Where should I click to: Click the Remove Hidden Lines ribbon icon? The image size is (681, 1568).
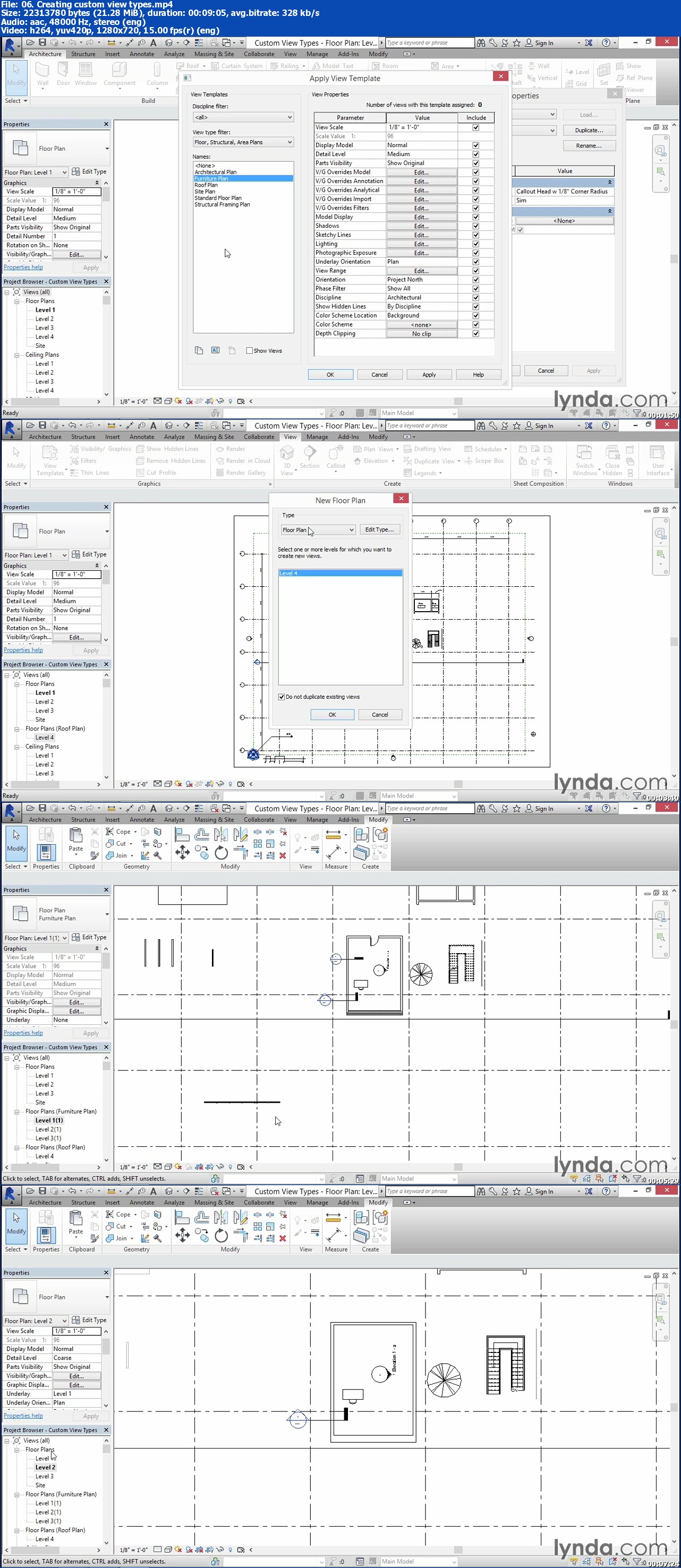click(x=141, y=461)
